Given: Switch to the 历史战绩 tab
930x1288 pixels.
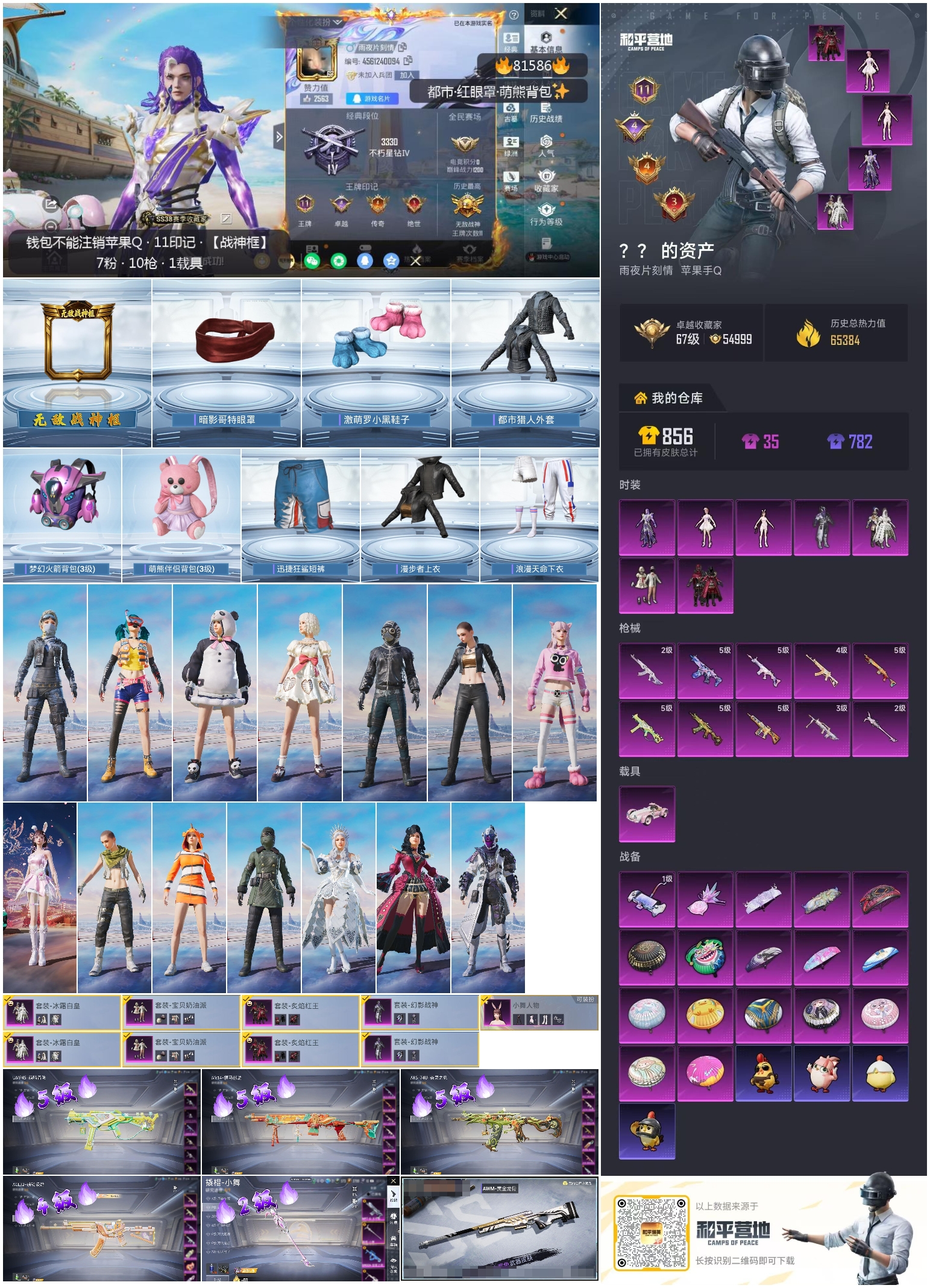Looking at the screenshot, I should (546, 112).
